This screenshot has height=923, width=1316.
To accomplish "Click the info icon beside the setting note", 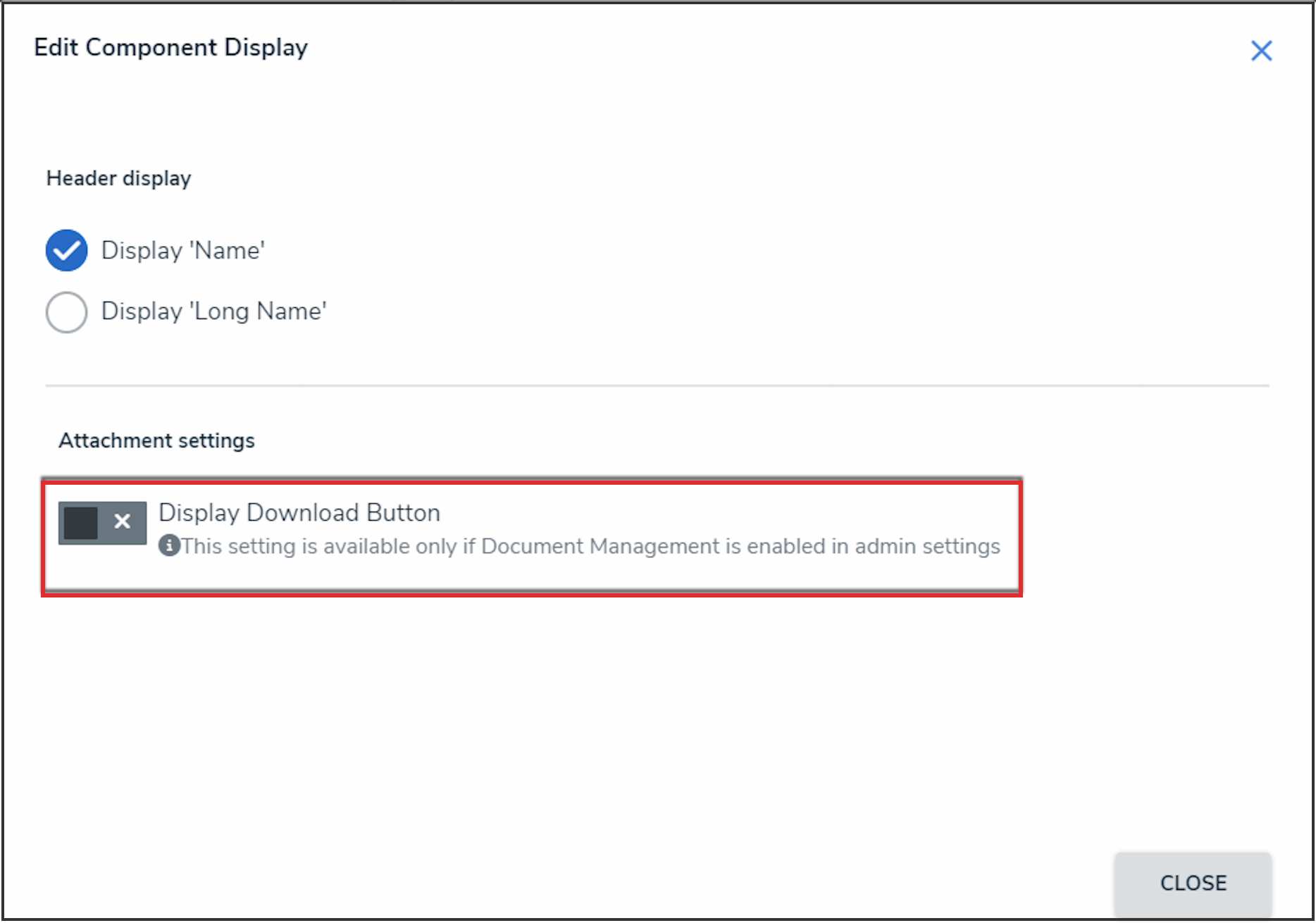I will [x=169, y=545].
